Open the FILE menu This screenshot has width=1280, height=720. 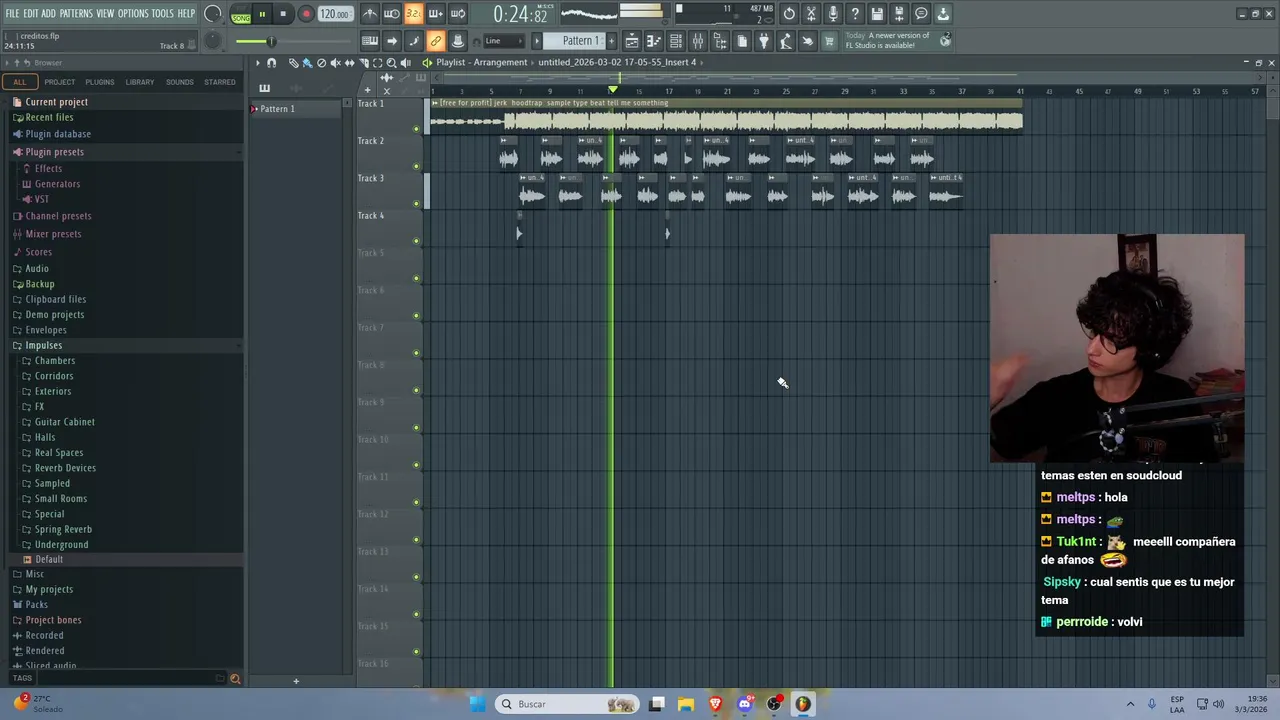click(12, 13)
